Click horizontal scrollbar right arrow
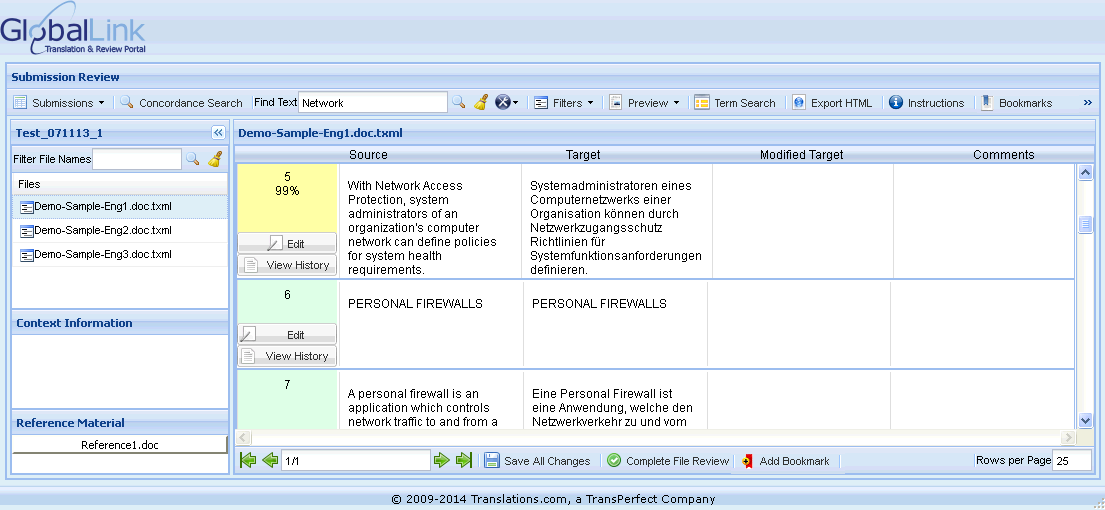Screen dimensions: 1105x510 point(1068,437)
